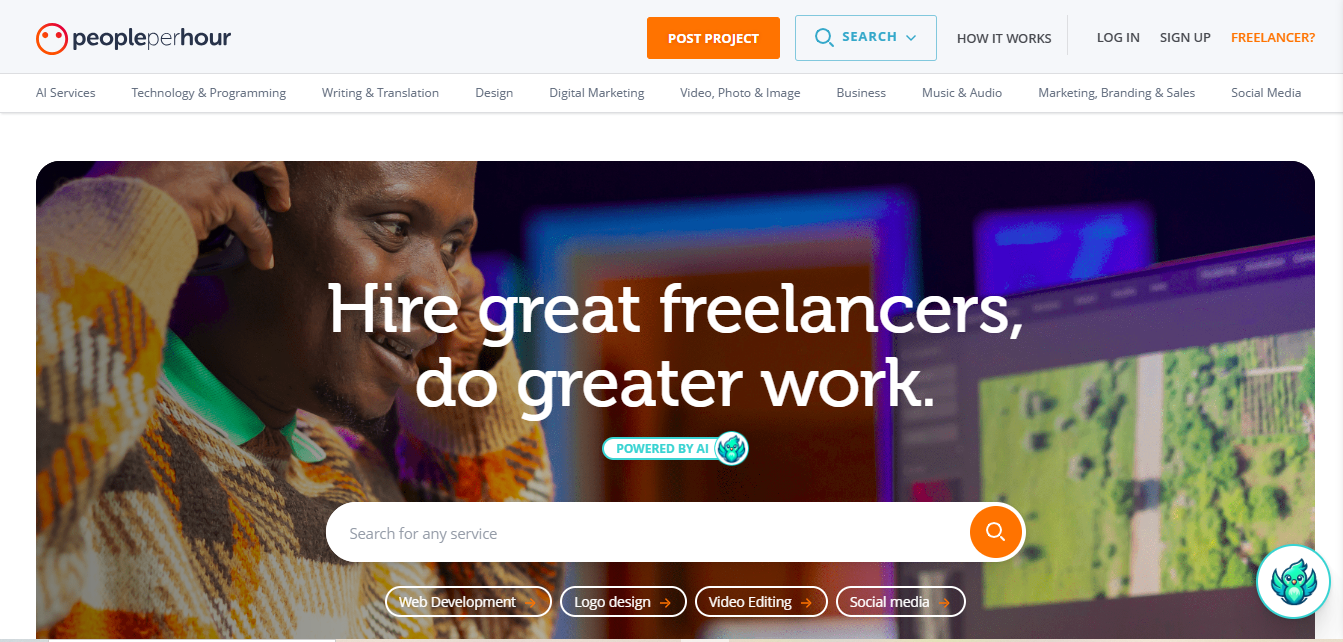Open Video, Photo & Image category
Viewport: 1343px width, 642px height.
pyautogui.click(x=740, y=93)
